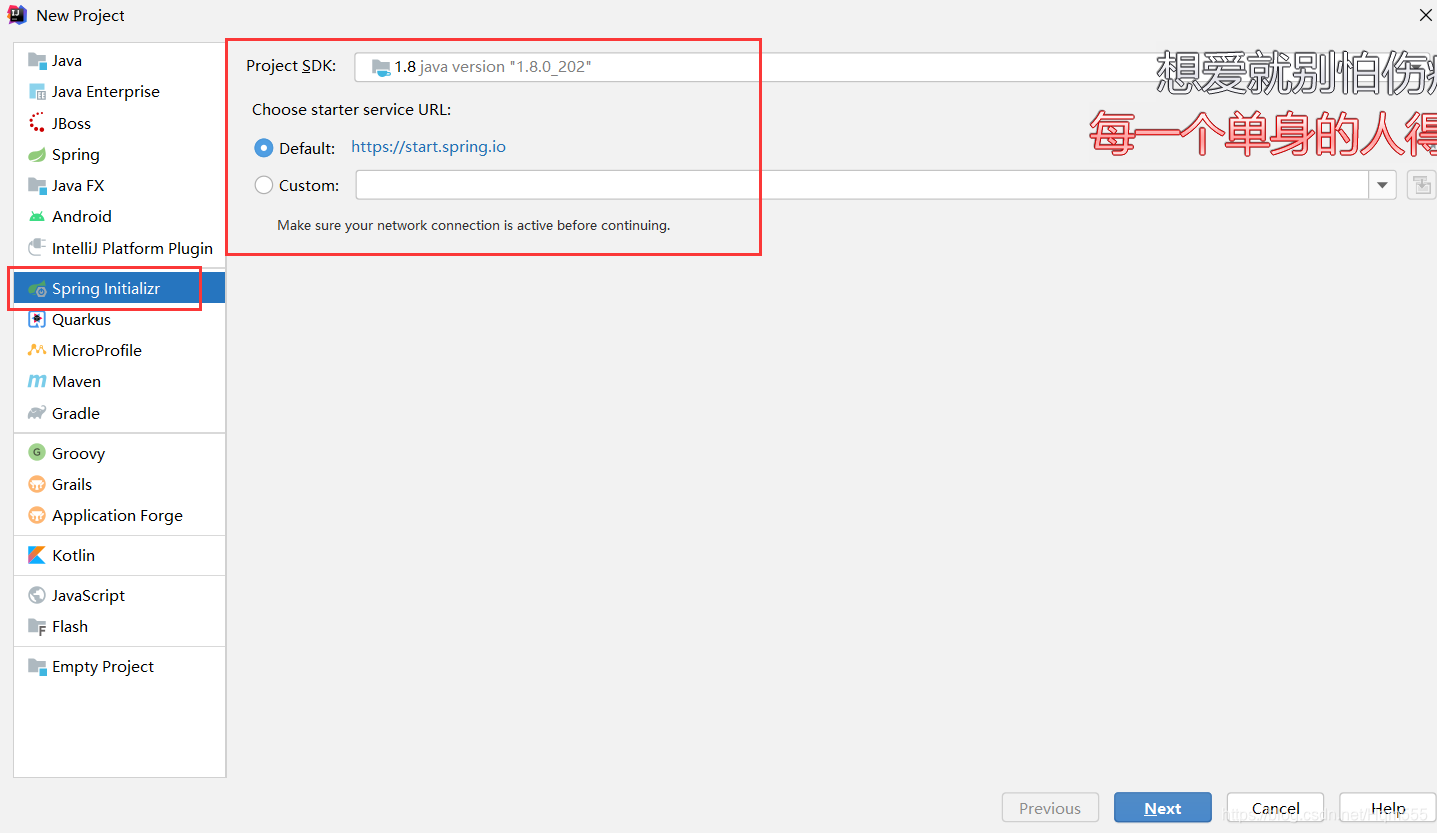Click the Kotlin K icon
1437x833 pixels.
[37, 555]
